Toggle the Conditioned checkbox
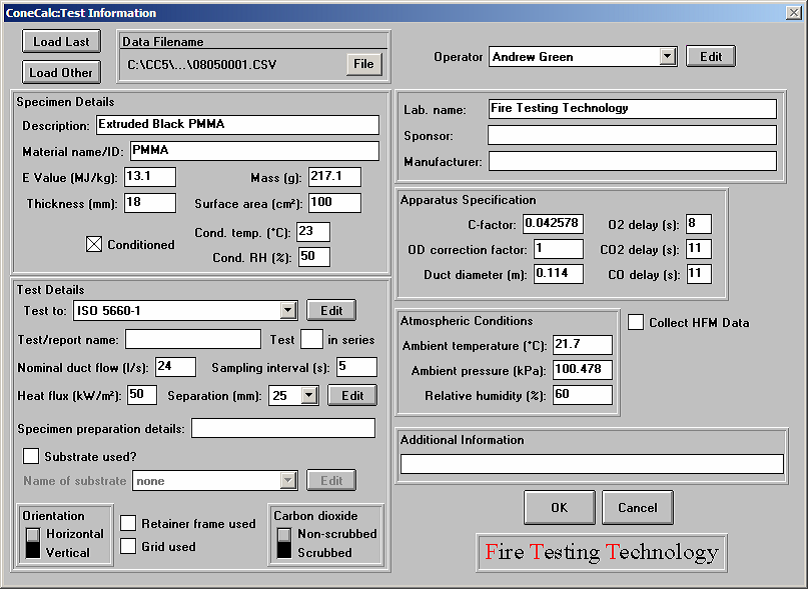The height and width of the screenshot is (589, 808). tap(94, 245)
